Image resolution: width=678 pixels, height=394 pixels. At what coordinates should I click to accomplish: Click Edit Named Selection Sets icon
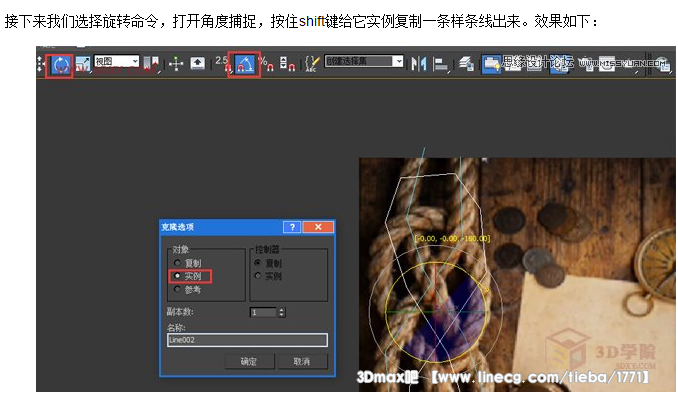[312, 64]
